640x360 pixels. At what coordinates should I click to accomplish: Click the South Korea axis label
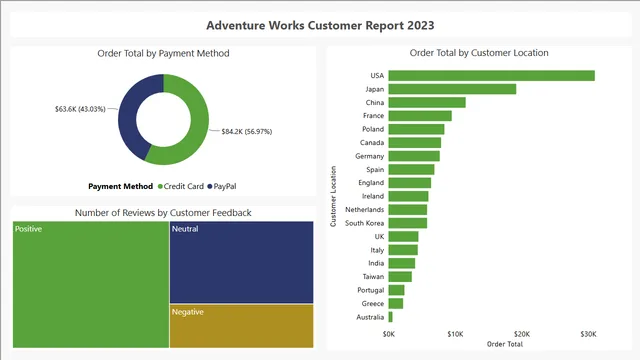click(x=364, y=223)
